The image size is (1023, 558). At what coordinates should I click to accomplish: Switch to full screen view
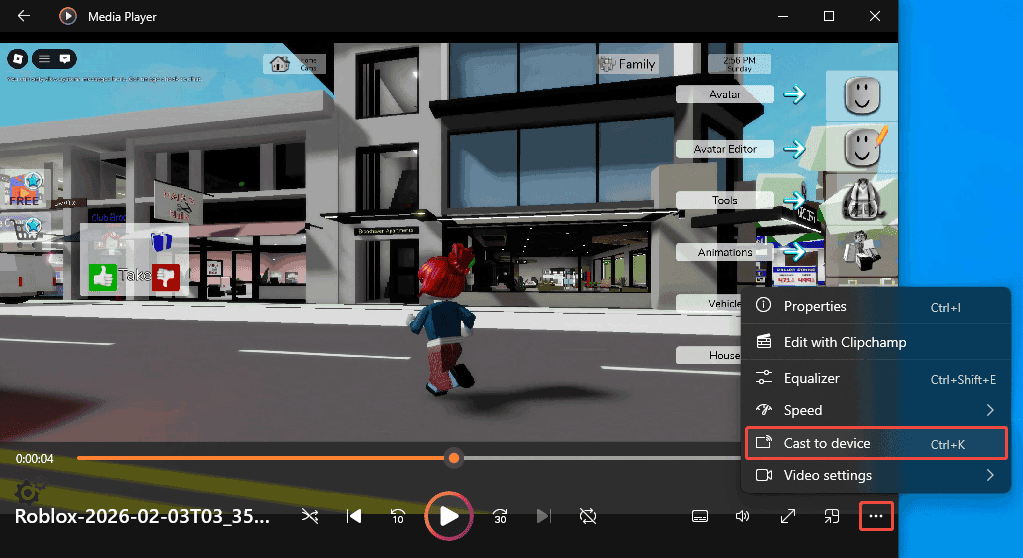pos(787,516)
